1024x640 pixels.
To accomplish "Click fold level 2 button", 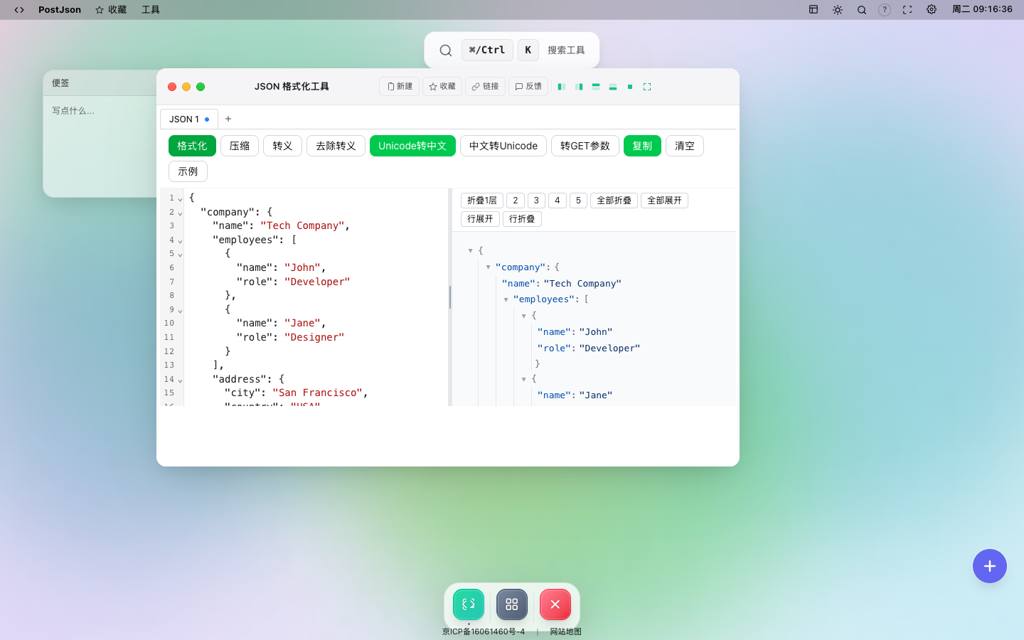I will coord(515,200).
